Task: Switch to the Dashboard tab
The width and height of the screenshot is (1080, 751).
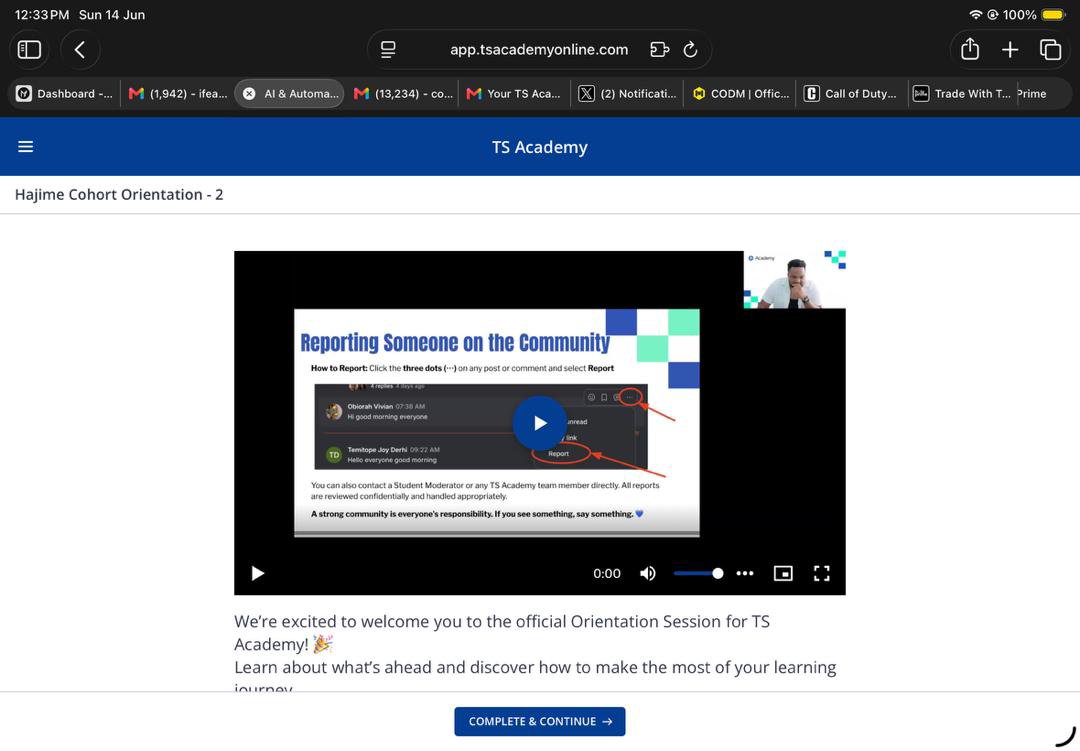Action: click(x=65, y=94)
